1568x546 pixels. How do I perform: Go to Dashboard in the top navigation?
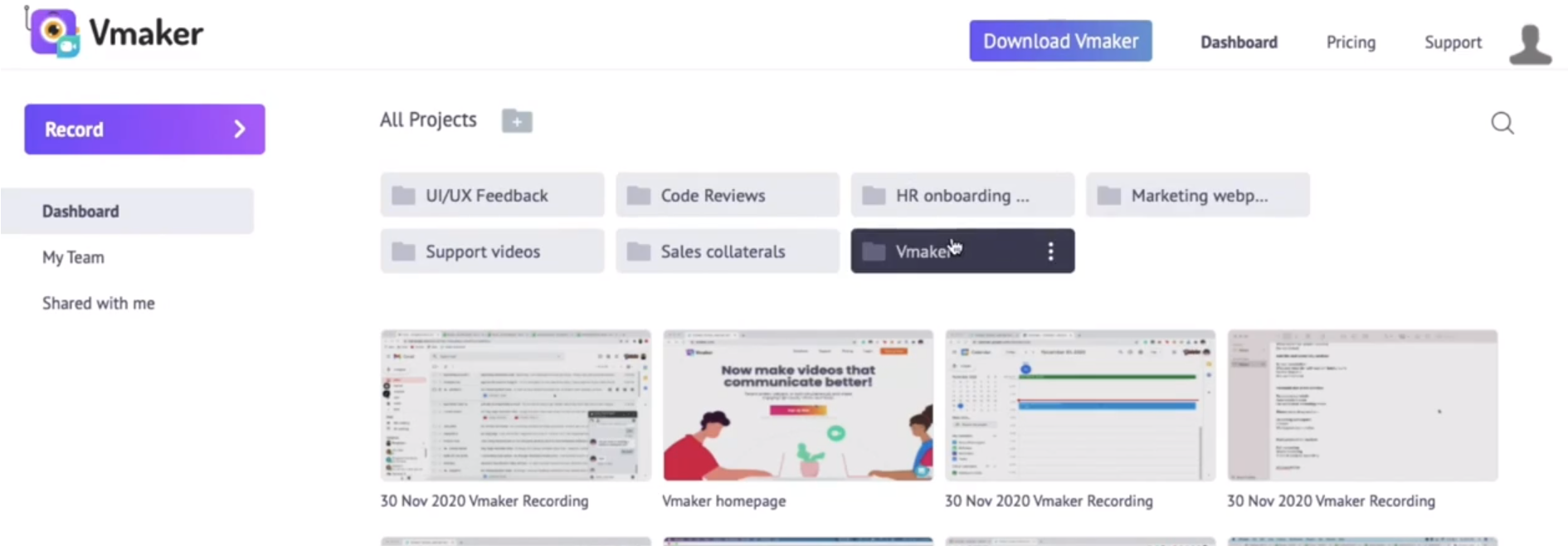(1239, 42)
